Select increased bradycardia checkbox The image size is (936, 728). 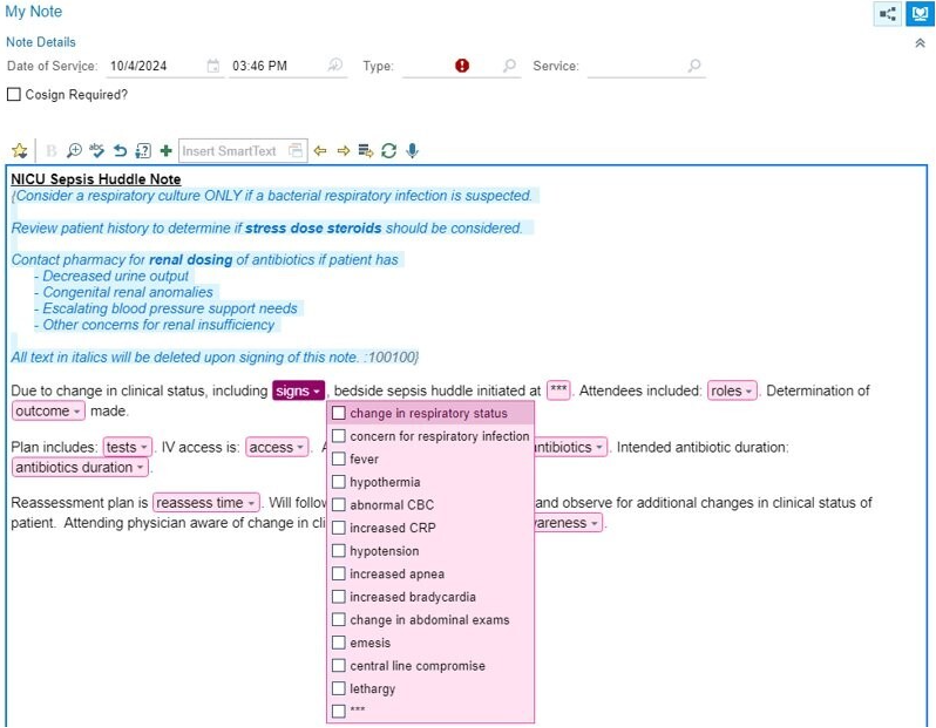coord(338,597)
